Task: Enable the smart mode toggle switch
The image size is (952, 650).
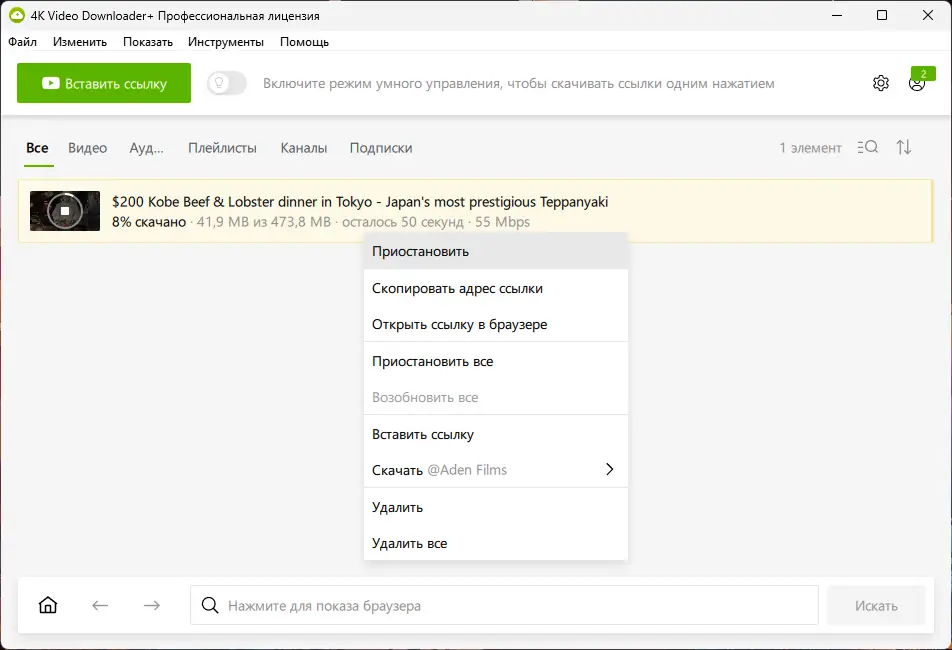Action: [227, 83]
